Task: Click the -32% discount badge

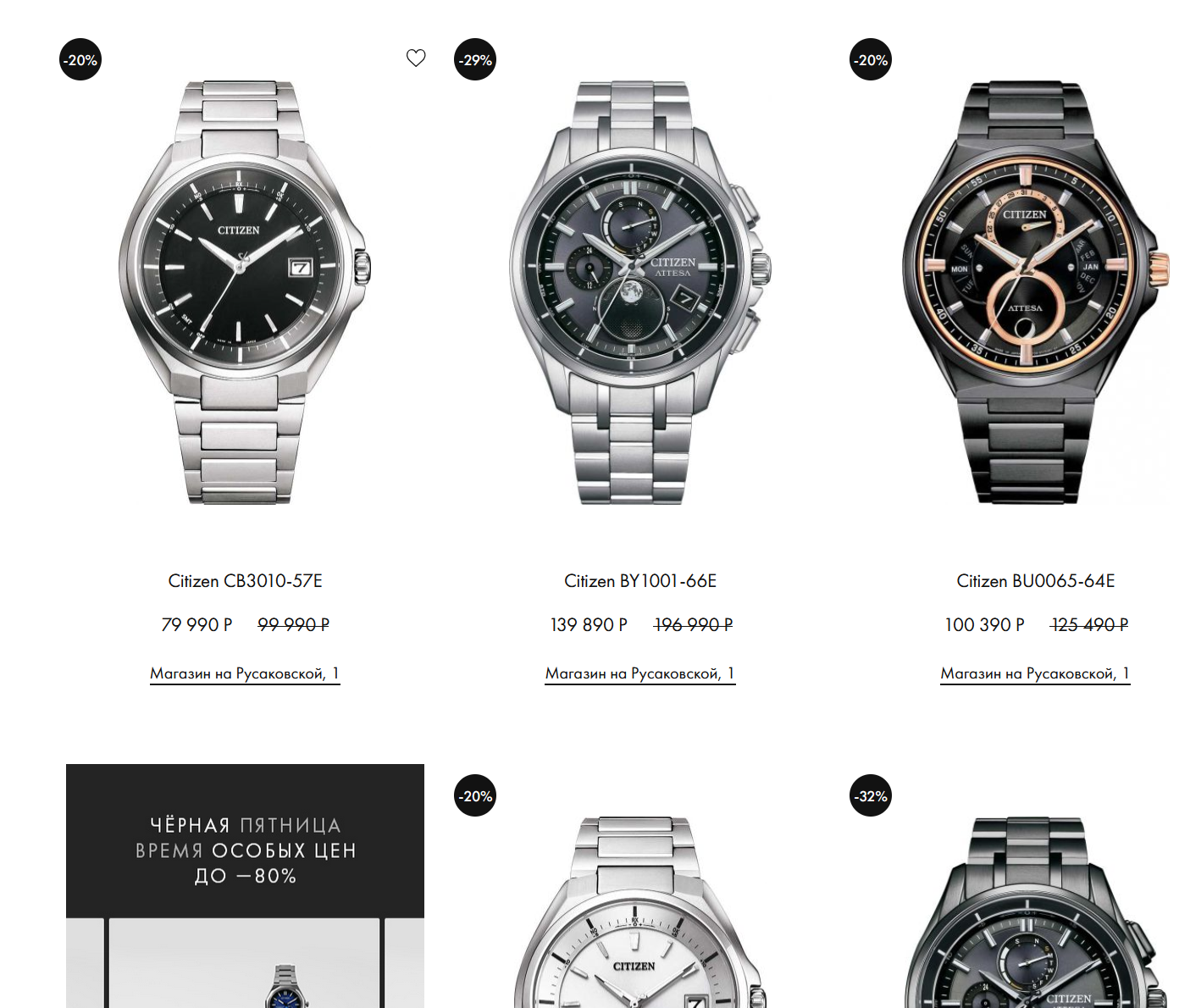Action: [x=871, y=796]
